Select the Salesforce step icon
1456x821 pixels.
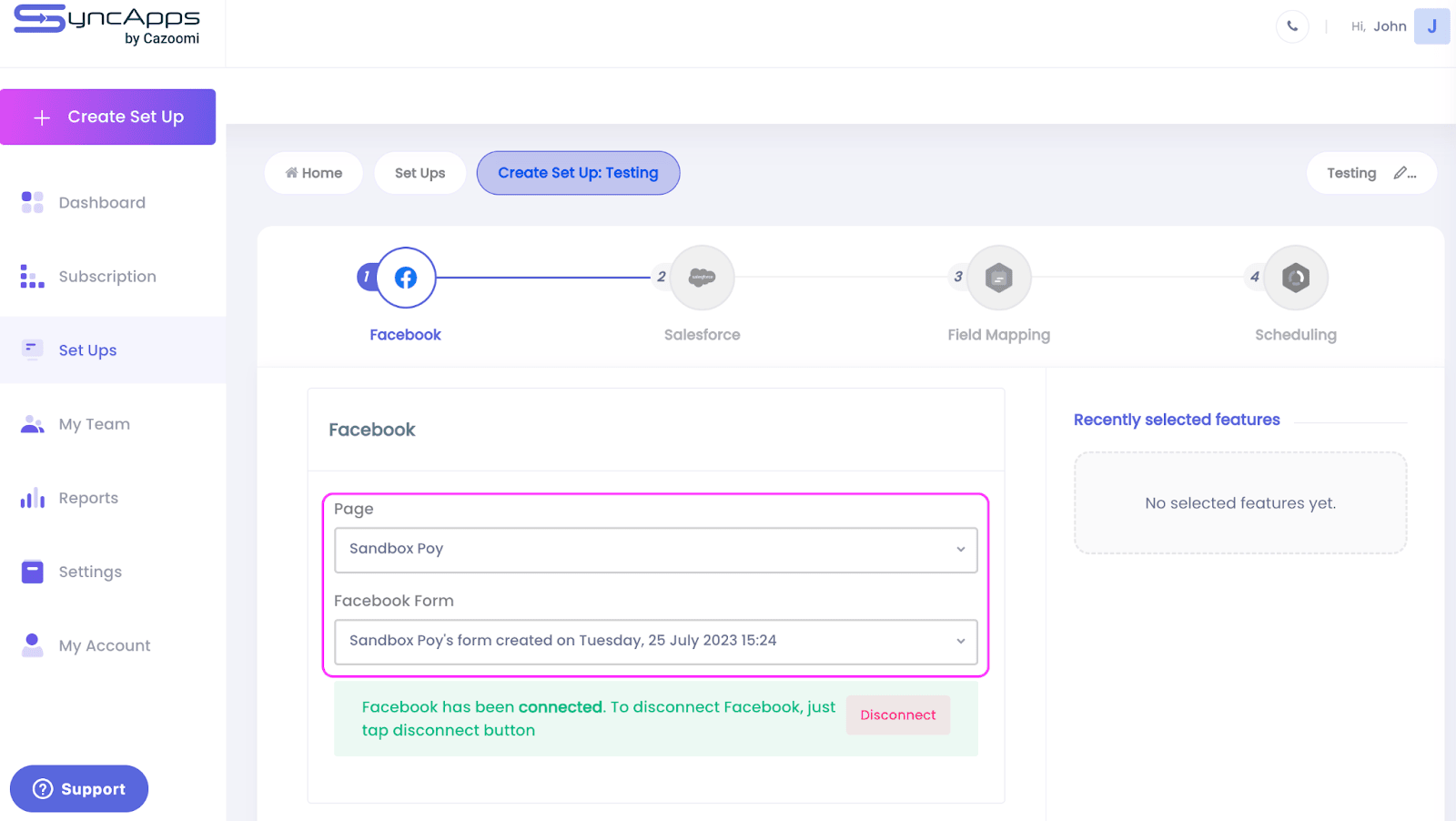[x=702, y=278]
